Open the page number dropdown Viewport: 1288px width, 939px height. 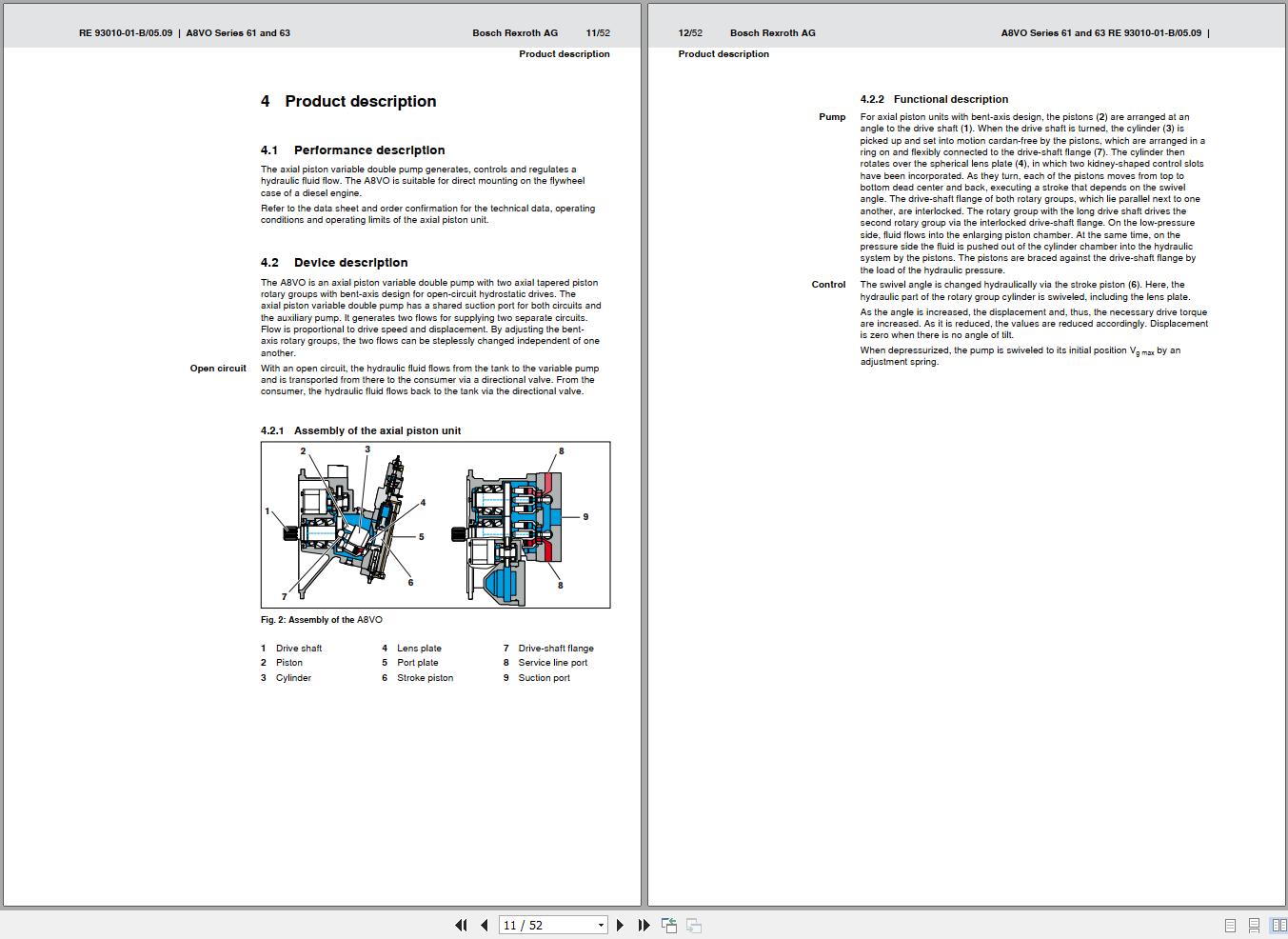600,925
